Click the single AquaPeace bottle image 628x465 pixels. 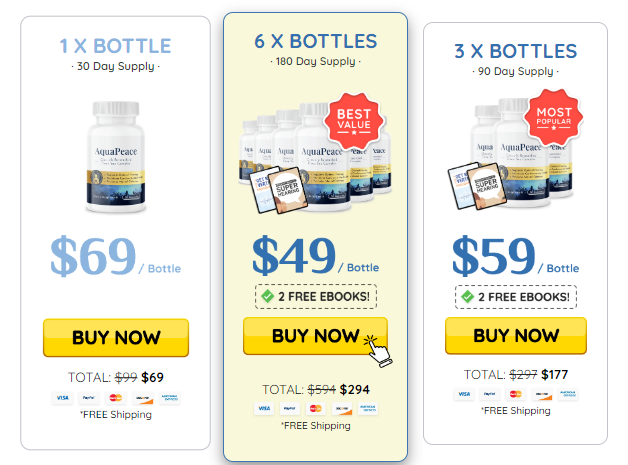[116, 157]
